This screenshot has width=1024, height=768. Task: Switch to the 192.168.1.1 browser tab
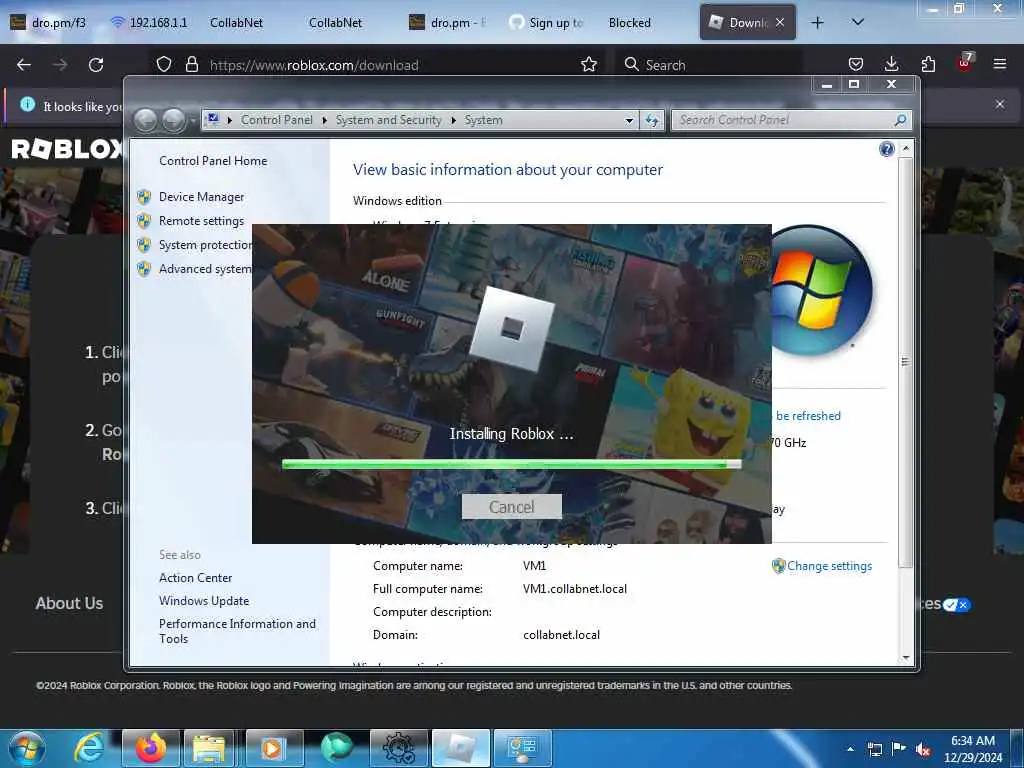(x=149, y=23)
